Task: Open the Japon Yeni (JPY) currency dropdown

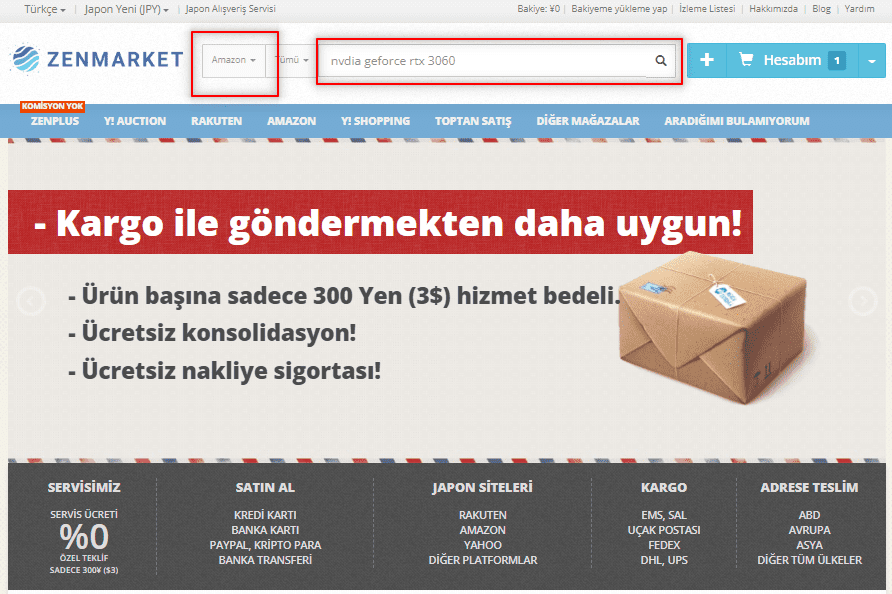Action: click(x=126, y=10)
